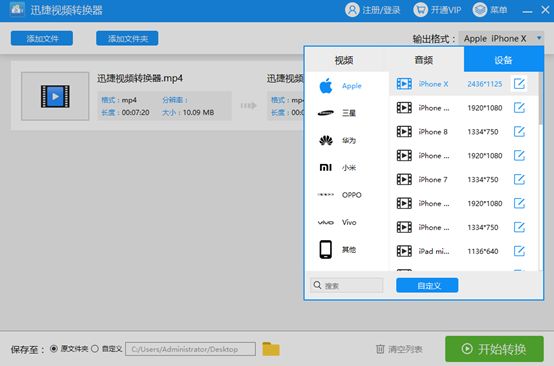Click the 搜索 search field
This screenshot has width=554, height=366.
347,285
